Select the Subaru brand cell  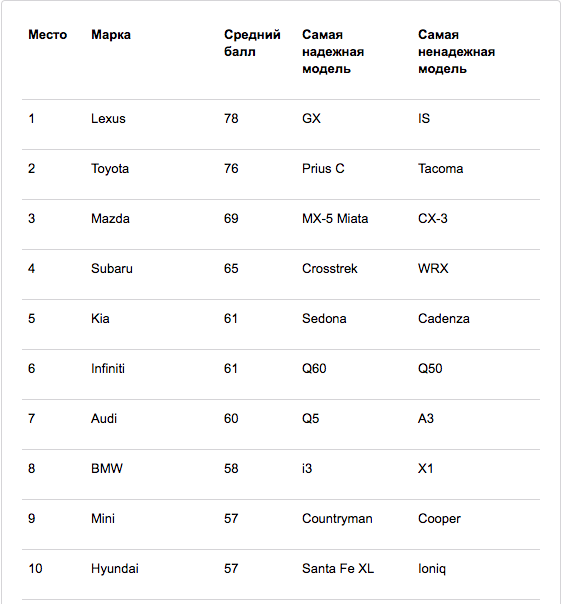112,268
